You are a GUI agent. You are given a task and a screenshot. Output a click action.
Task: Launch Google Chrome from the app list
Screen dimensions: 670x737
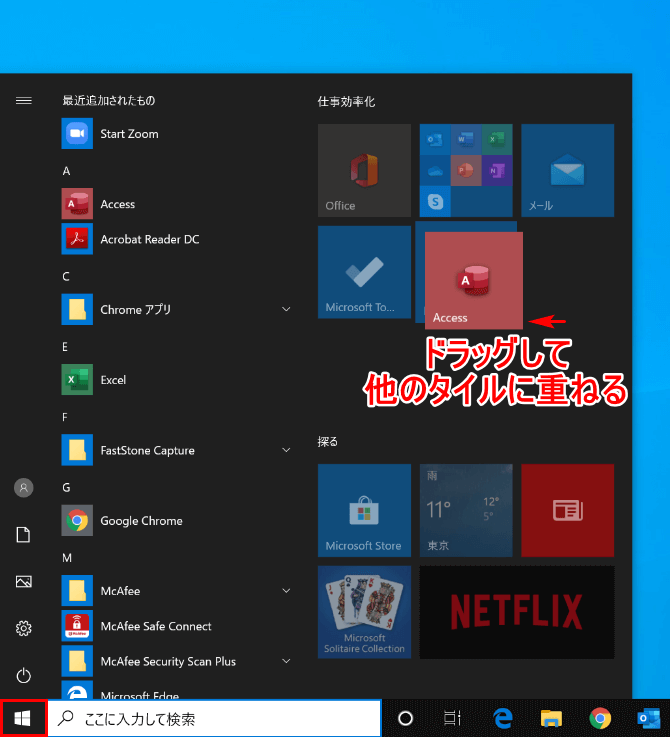pyautogui.click(x=176, y=521)
